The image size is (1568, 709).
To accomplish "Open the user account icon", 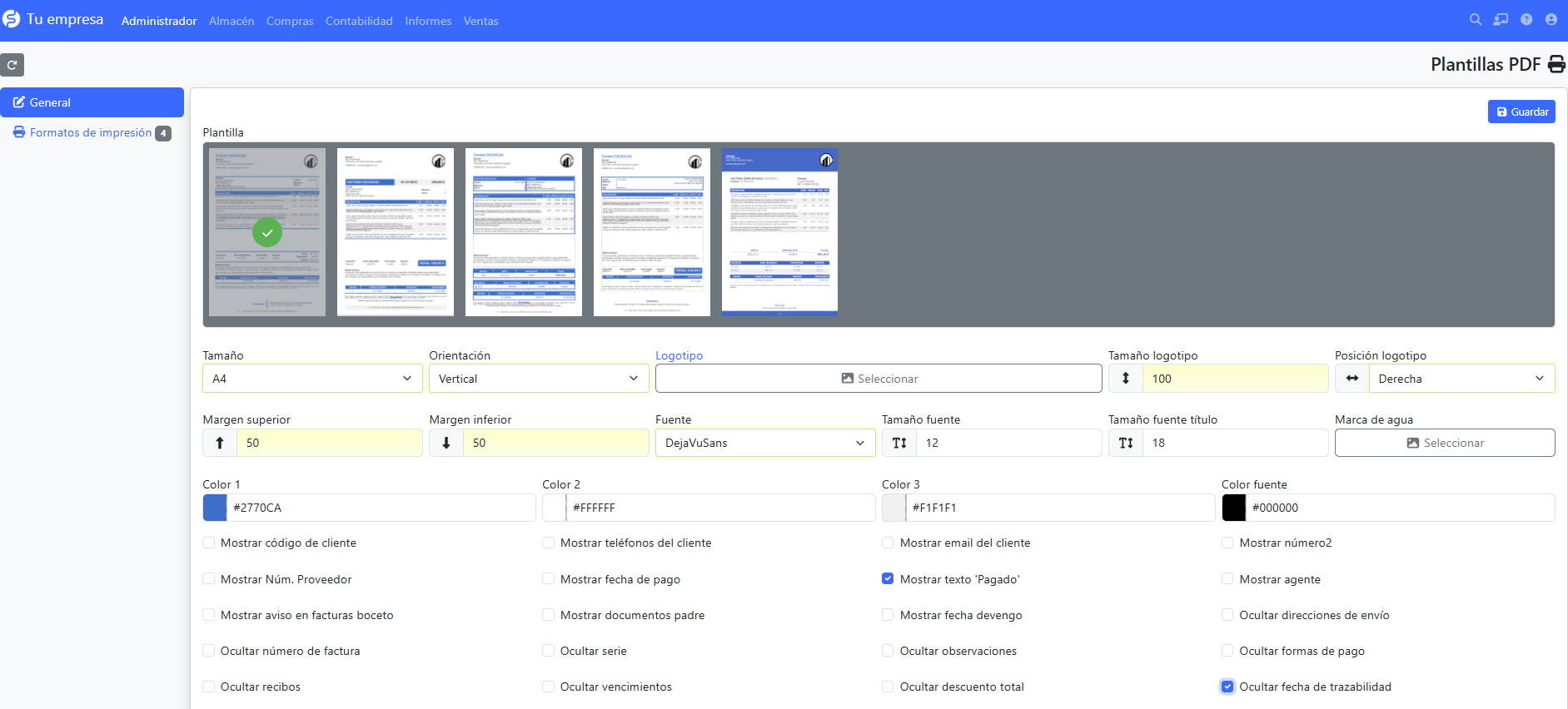I will [x=1551, y=19].
